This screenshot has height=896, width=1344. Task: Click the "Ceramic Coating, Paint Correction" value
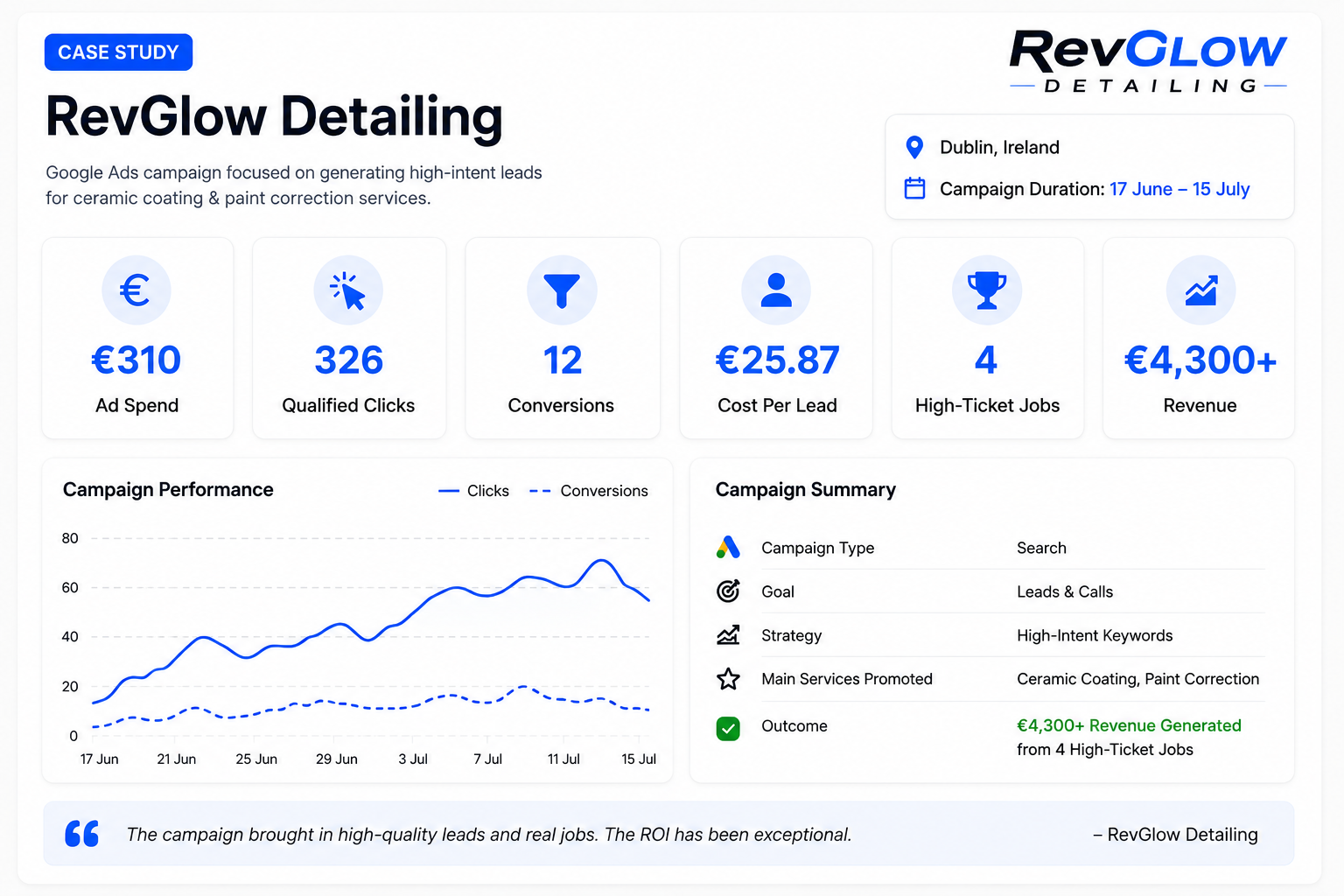click(x=1137, y=679)
